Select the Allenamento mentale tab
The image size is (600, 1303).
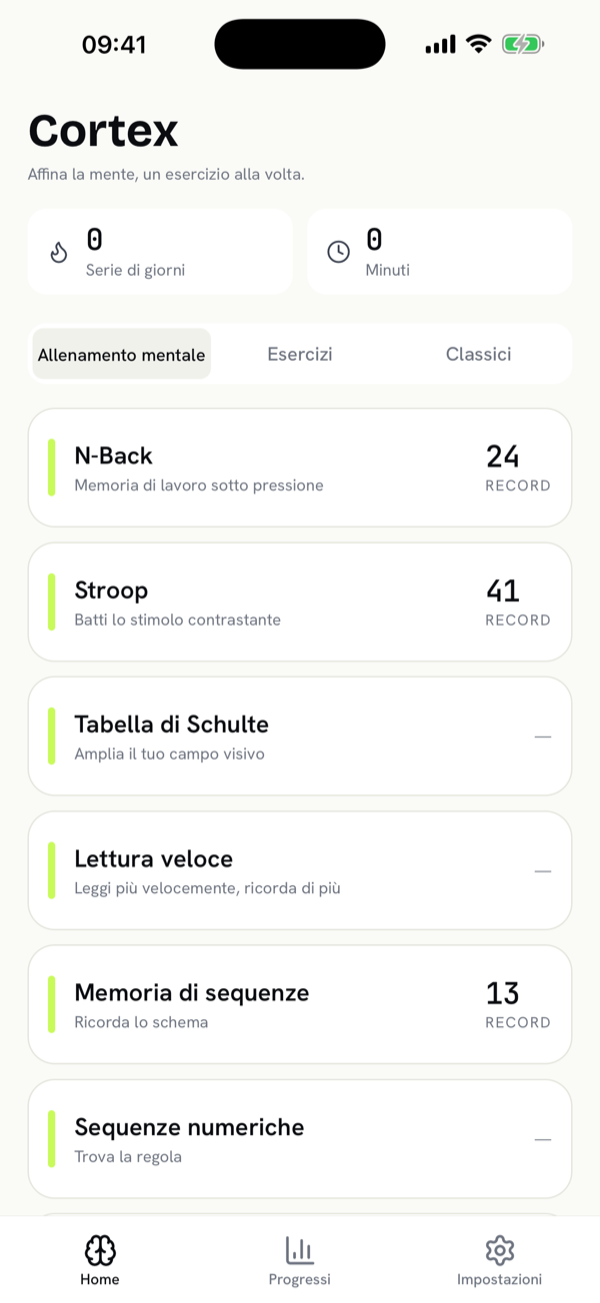121,354
